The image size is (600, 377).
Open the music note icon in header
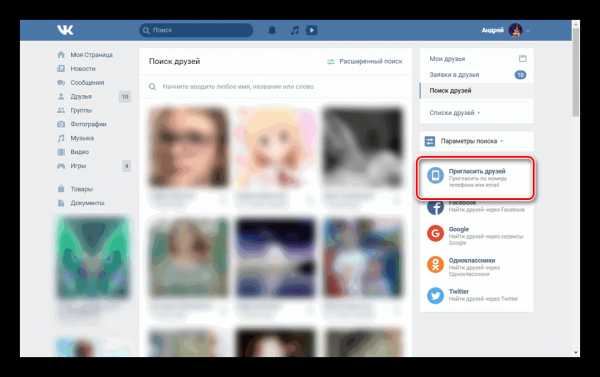pyautogui.click(x=295, y=30)
